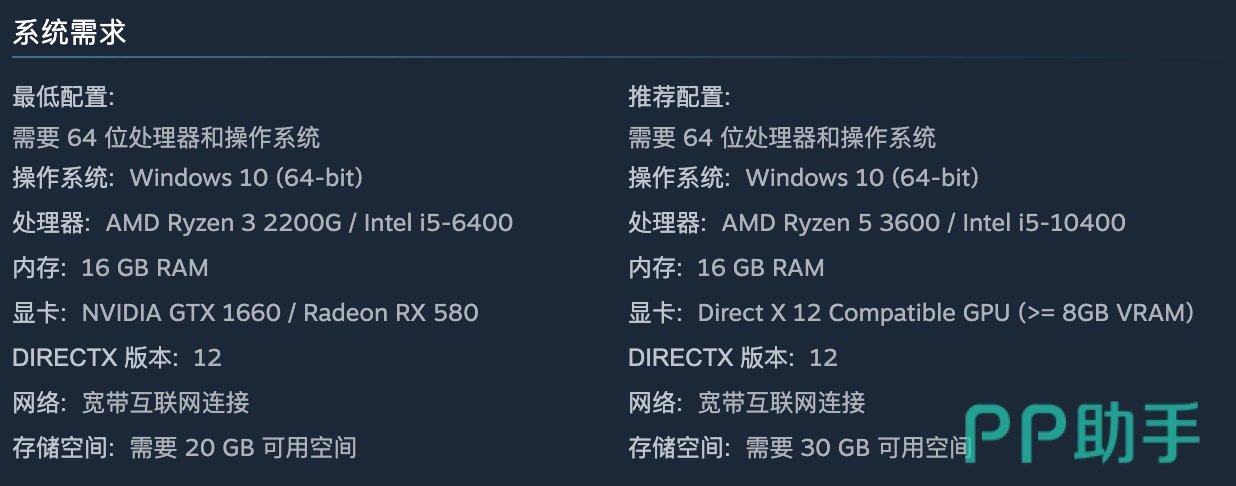Click the 最低配置 label
The image size is (1236, 486).
[x=63, y=97]
